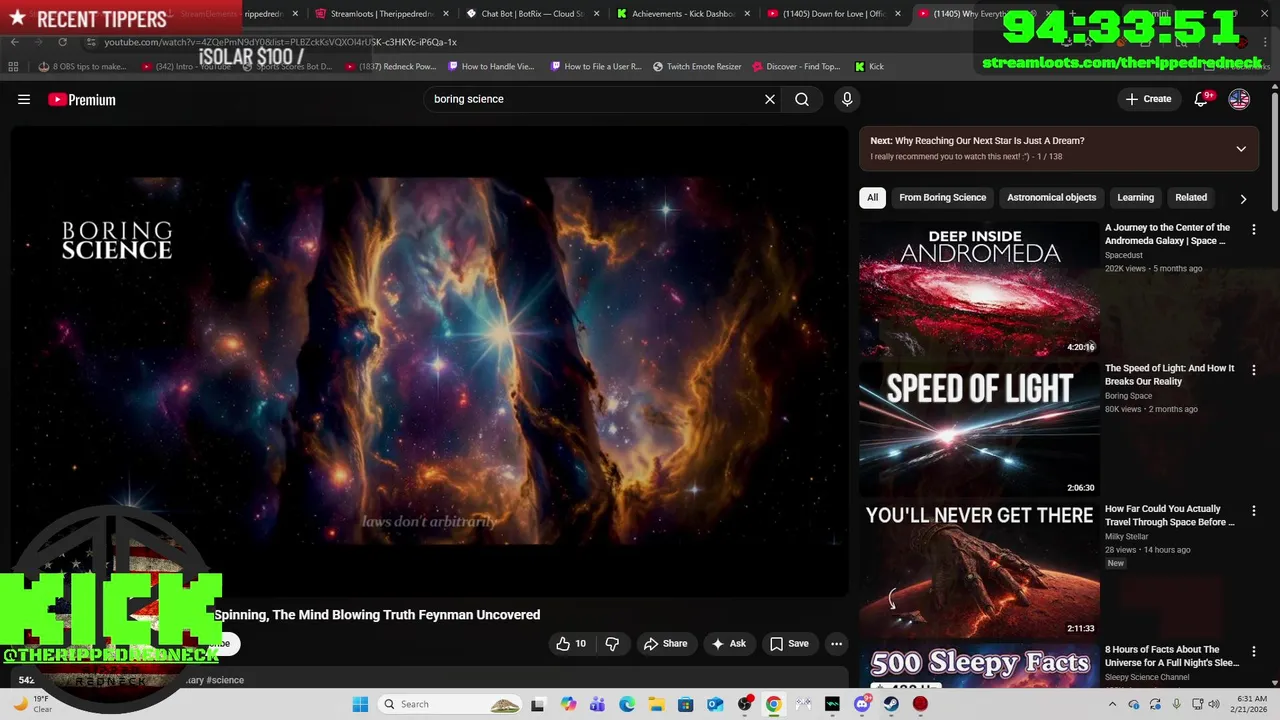This screenshot has width=1280, height=720.
Task: Open Andromeda Galaxy video title
Action: [1167, 234]
